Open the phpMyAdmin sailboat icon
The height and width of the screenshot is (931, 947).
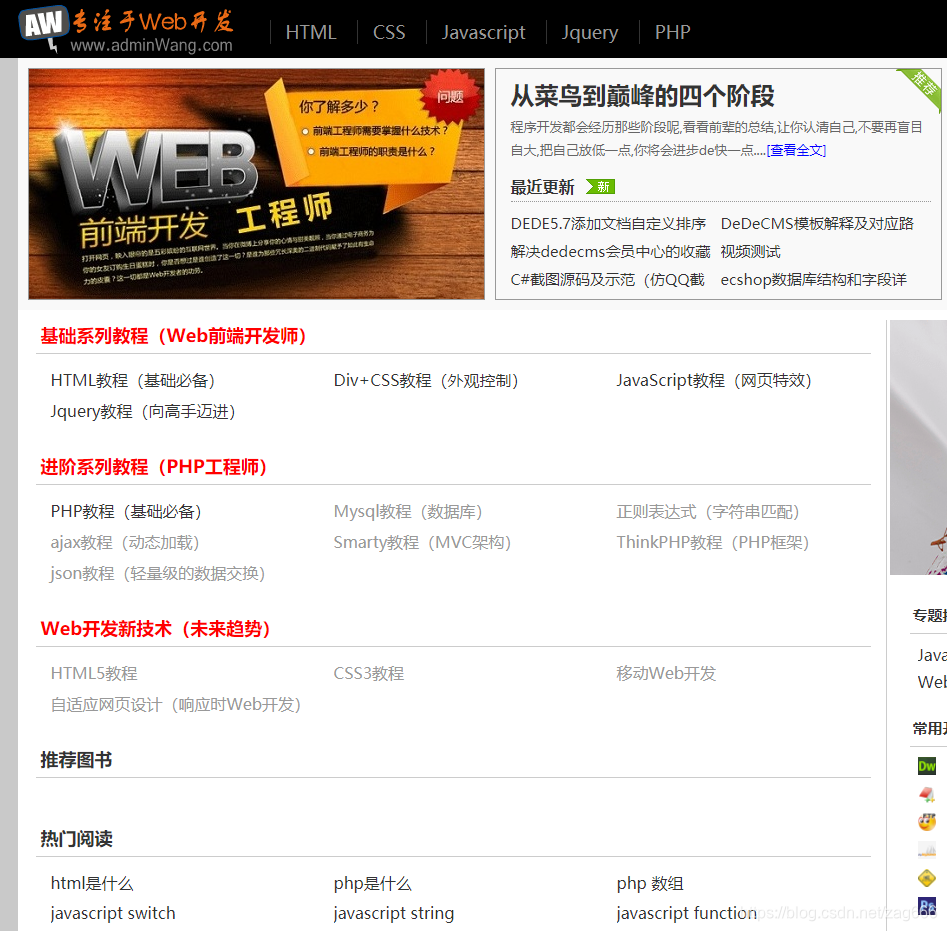point(926,850)
